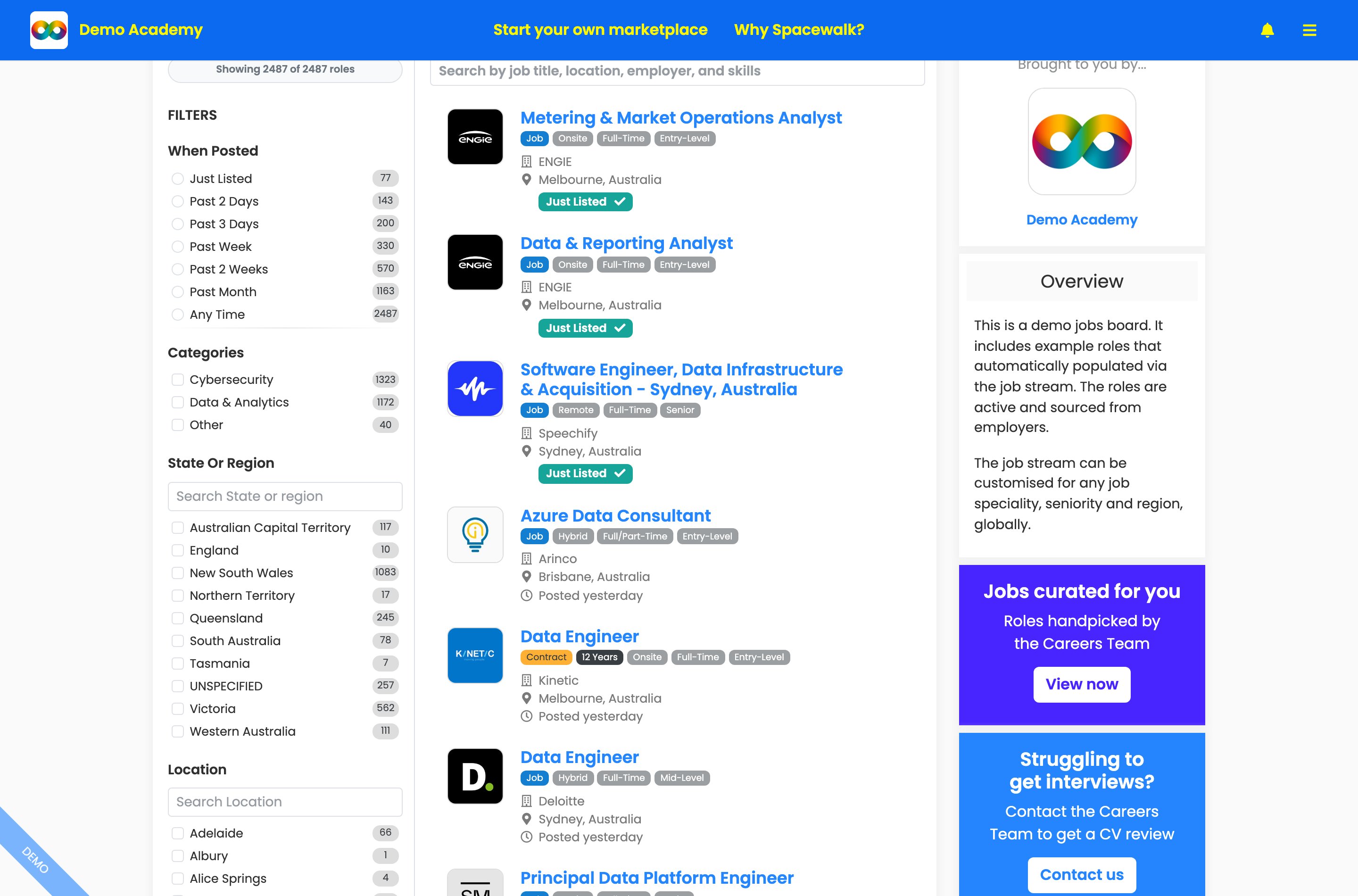This screenshot has height=896, width=1358.
Task: Select the Past 3 Days radio option
Action: [178, 224]
